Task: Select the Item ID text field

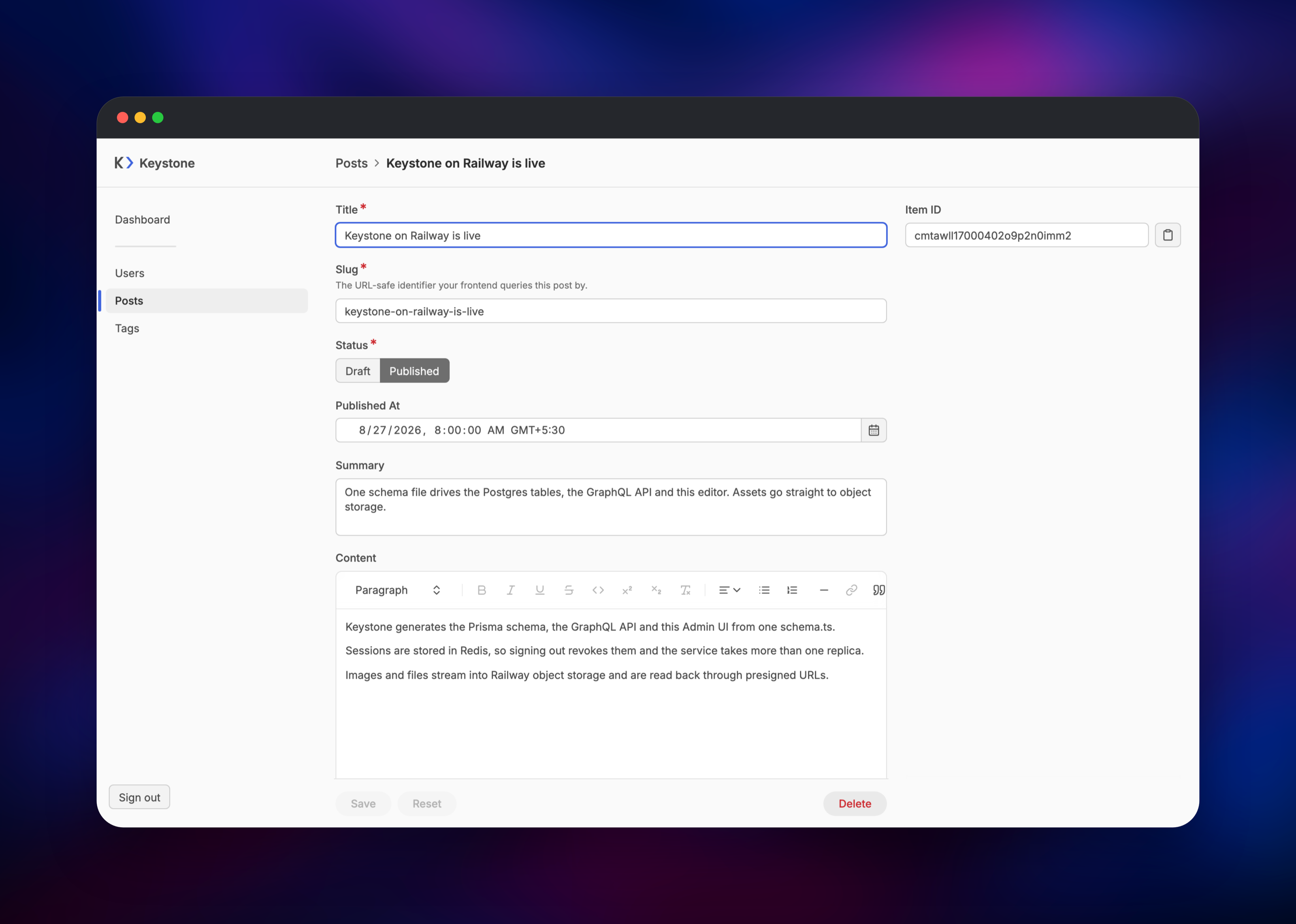Action: coord(1026,235)
